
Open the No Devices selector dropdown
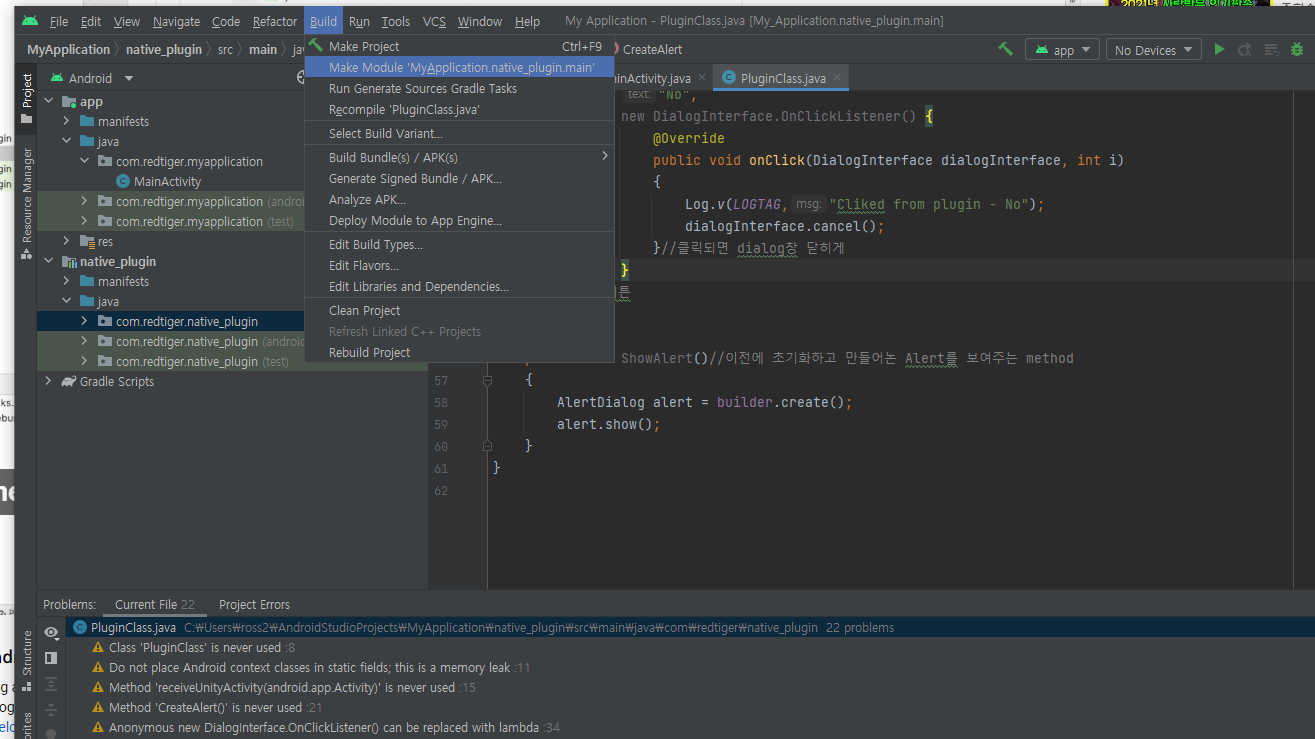[x=1154, y=50]
